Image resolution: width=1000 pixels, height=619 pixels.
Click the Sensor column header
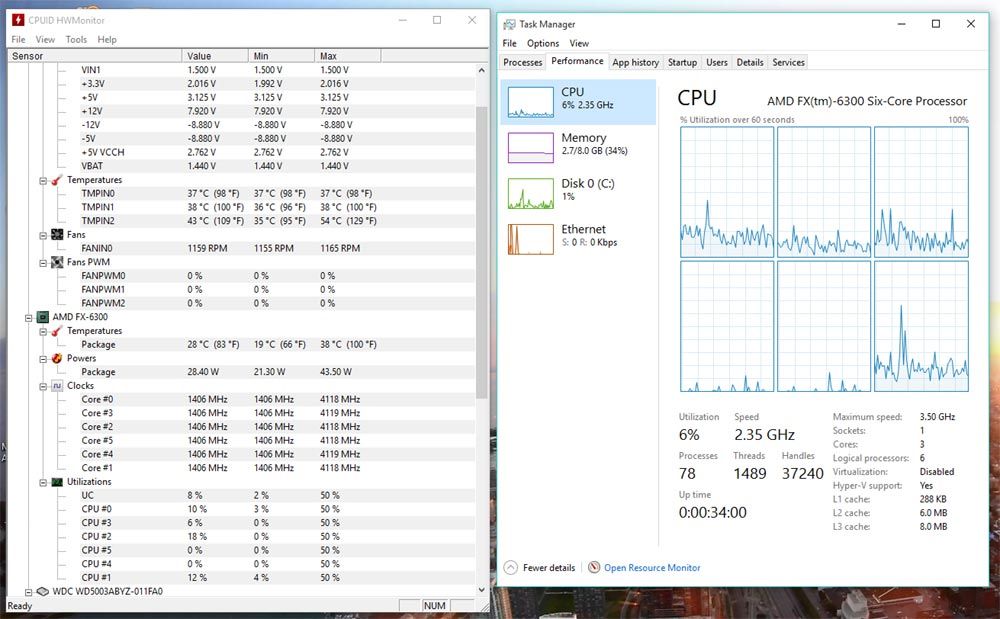click(94, 56)
